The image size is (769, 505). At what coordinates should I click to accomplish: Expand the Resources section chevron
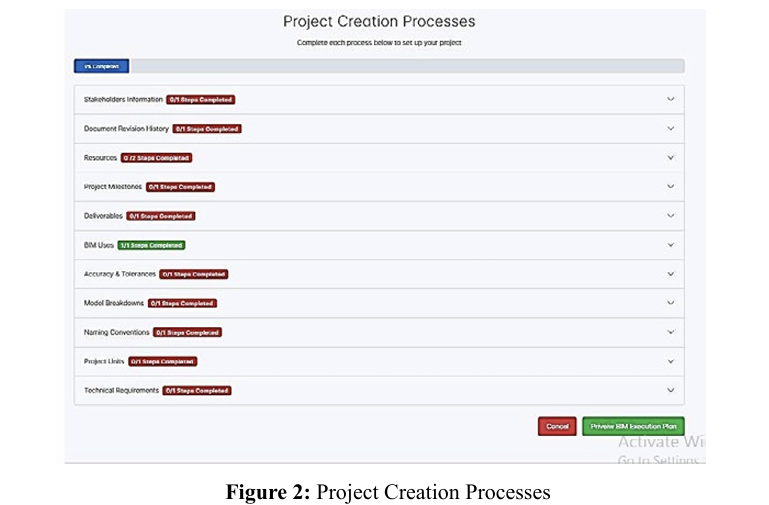pyautogui.click(x=670, y=158)
